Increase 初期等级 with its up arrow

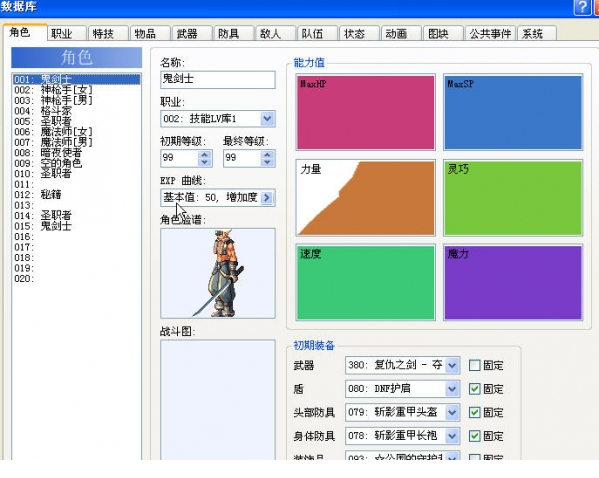click(205, 154)
